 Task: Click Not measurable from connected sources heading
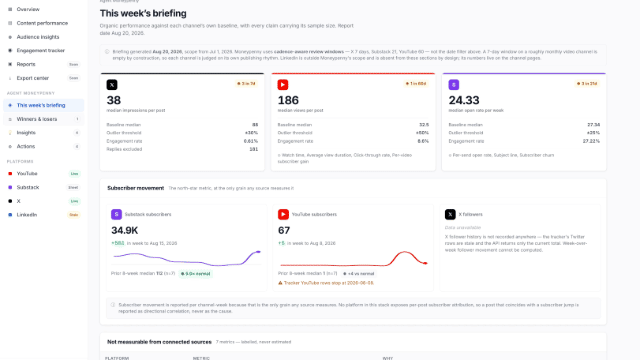click(159, 342)
